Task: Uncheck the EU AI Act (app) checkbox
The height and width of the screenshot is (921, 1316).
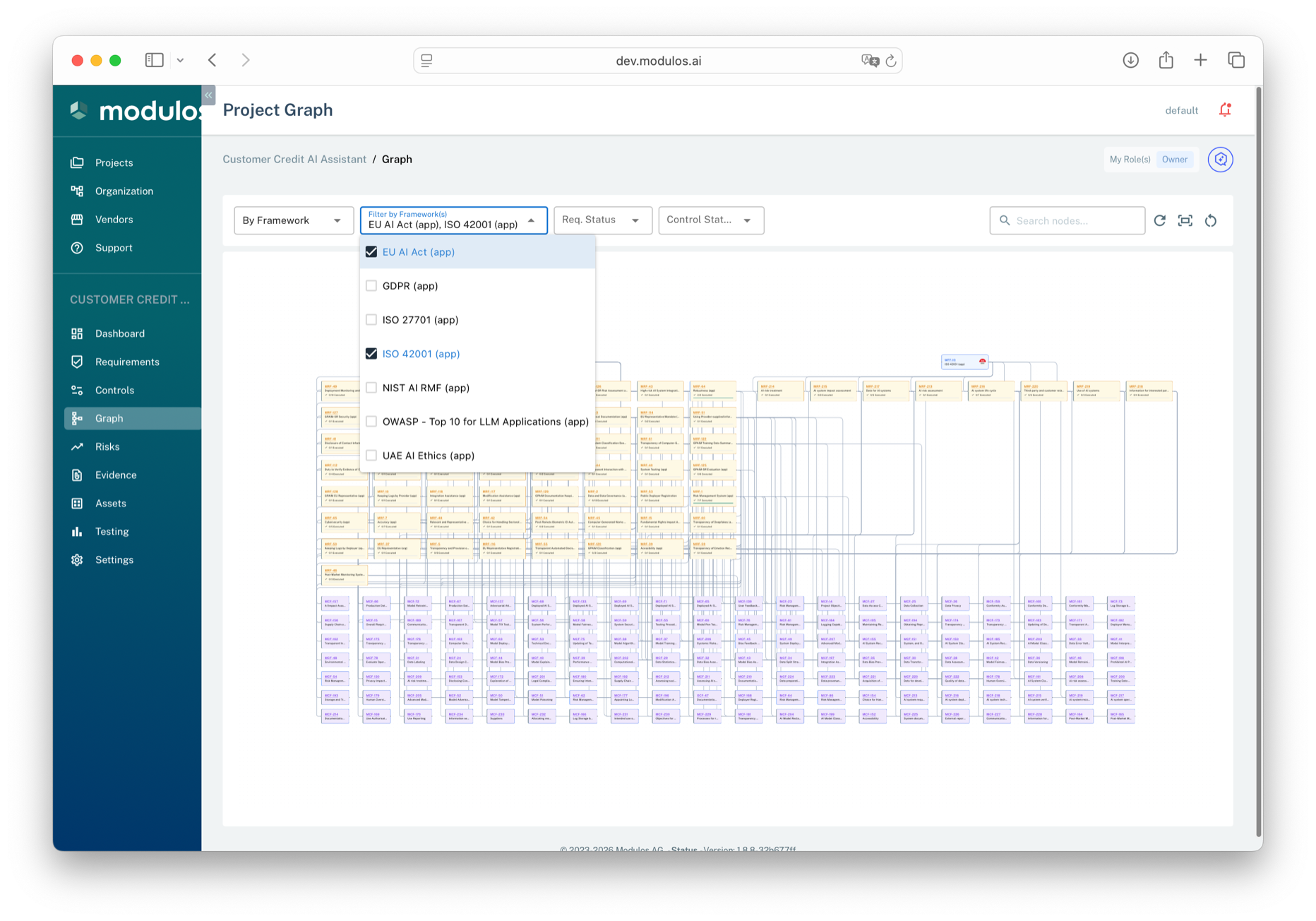Action: click(x=371, y=252)
